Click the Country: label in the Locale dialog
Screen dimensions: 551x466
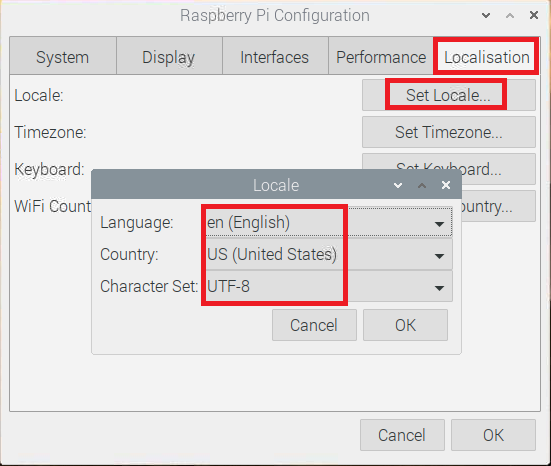tap(129, 254)
